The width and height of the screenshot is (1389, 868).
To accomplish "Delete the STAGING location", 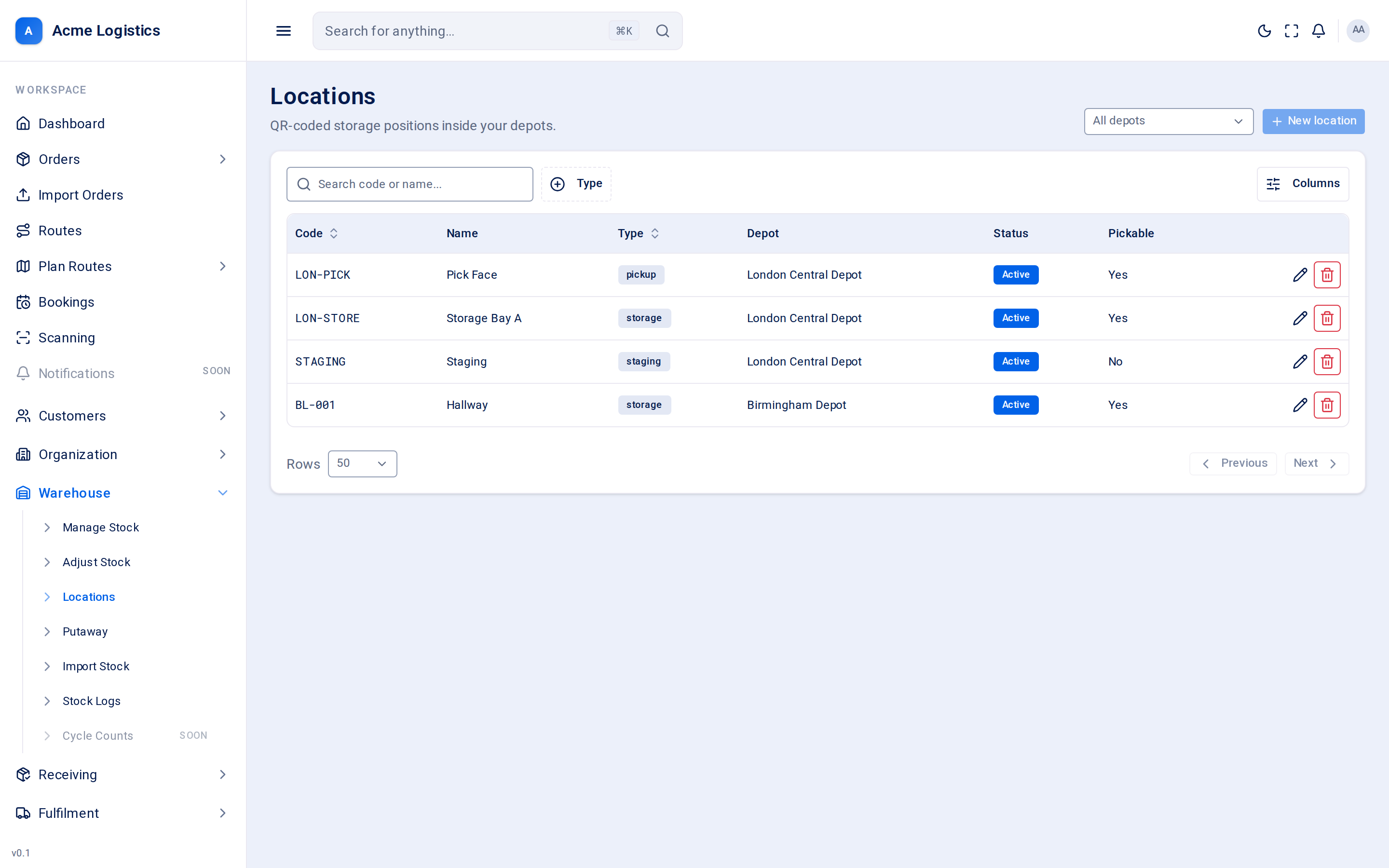I will click(1327, 362).
